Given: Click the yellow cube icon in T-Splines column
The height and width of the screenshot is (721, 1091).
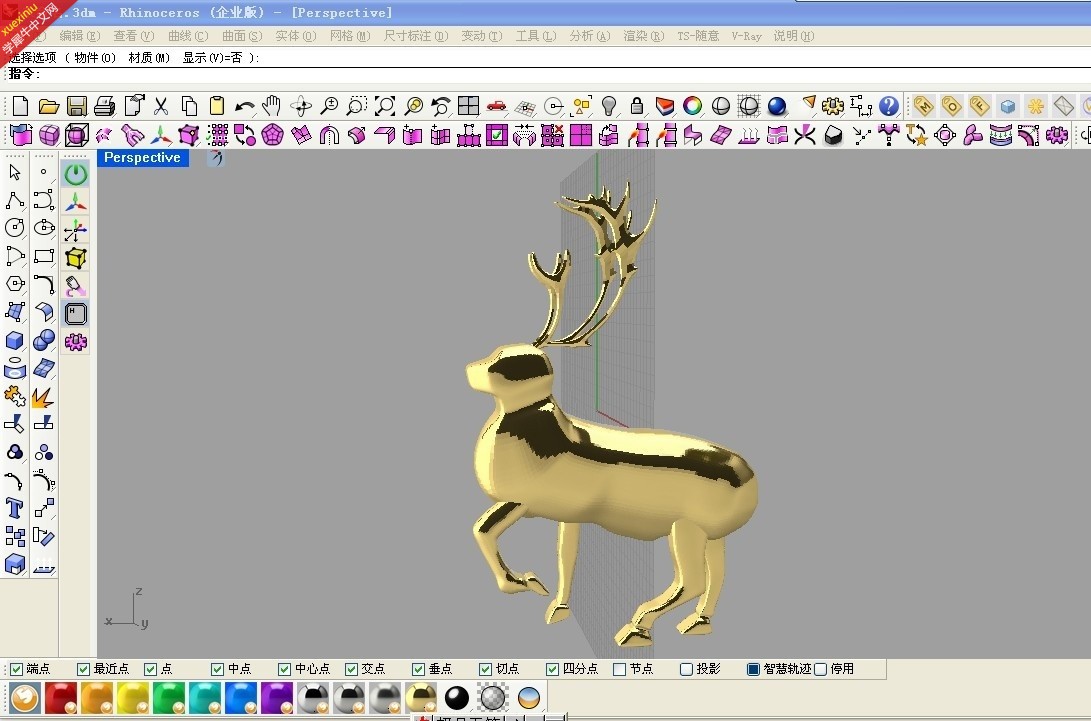Looking at the screenshot, I should pyautogui.click(x=76, y=258).
